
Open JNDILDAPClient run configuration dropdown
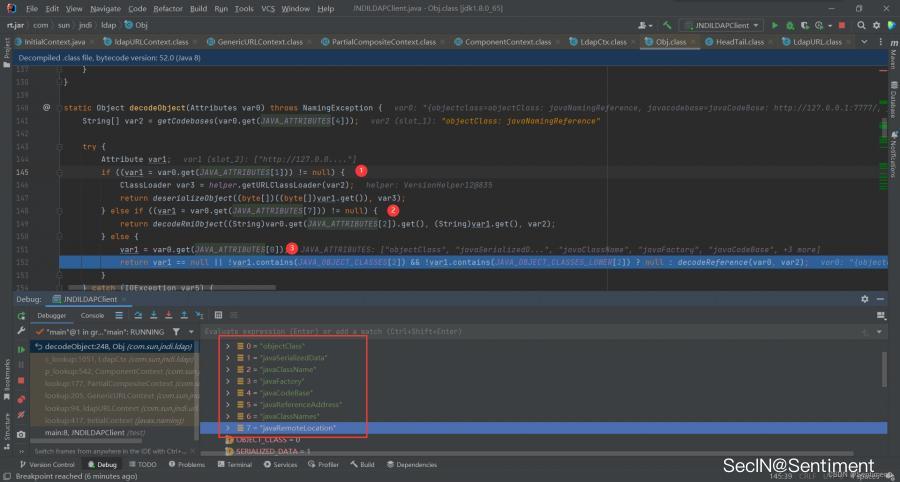click(x=722, y=24)
